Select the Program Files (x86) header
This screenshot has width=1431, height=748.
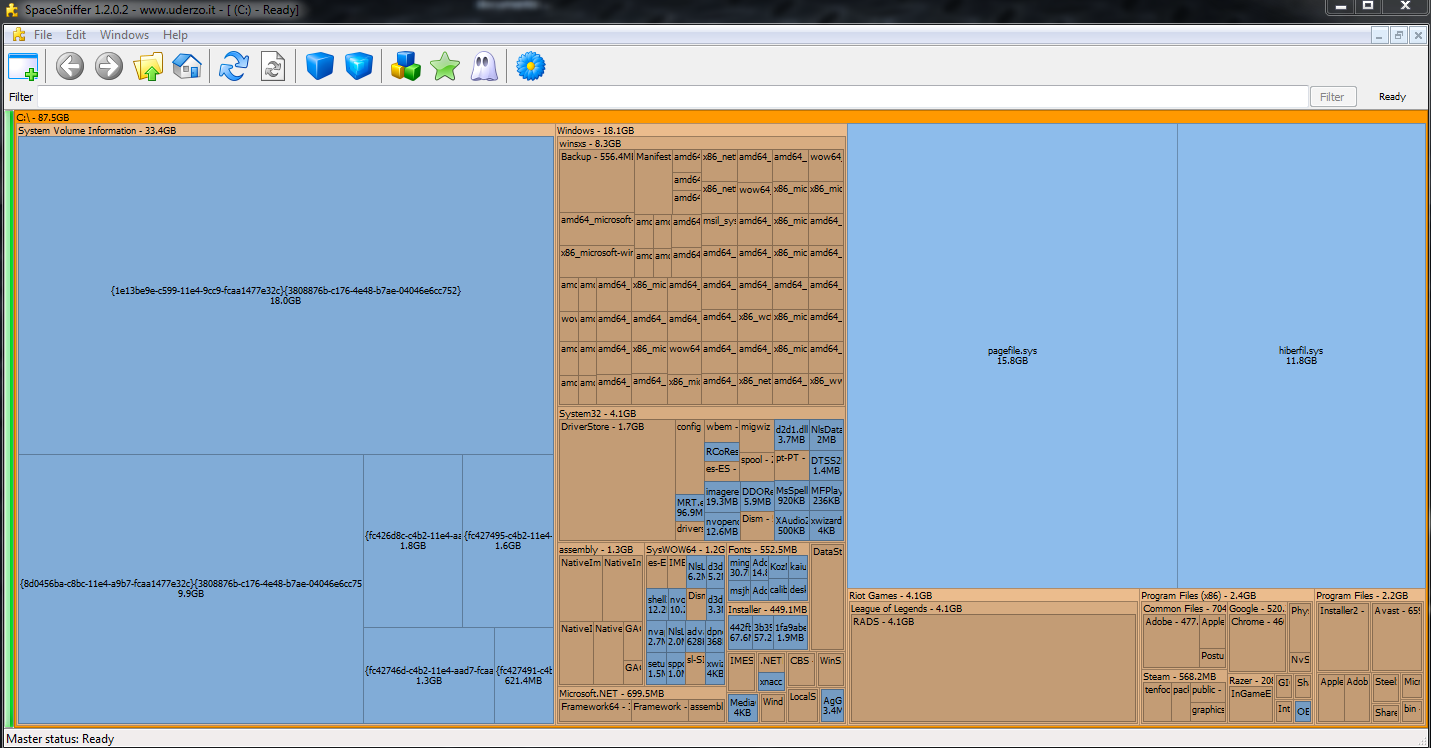[x=1227, y=595]
